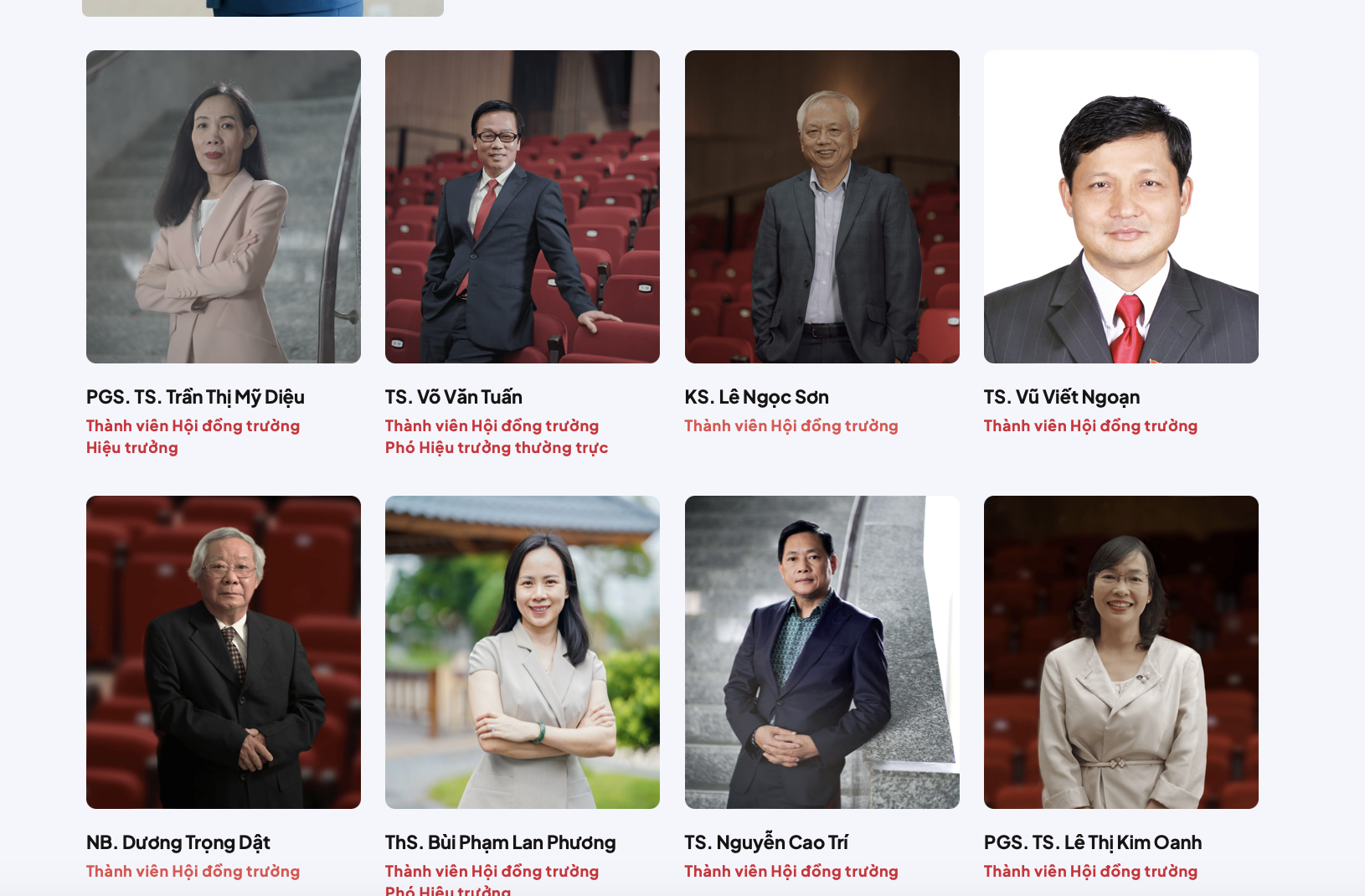Click the portrait of TS. Vũ Viết Ngoạn

click(1121, 207)
